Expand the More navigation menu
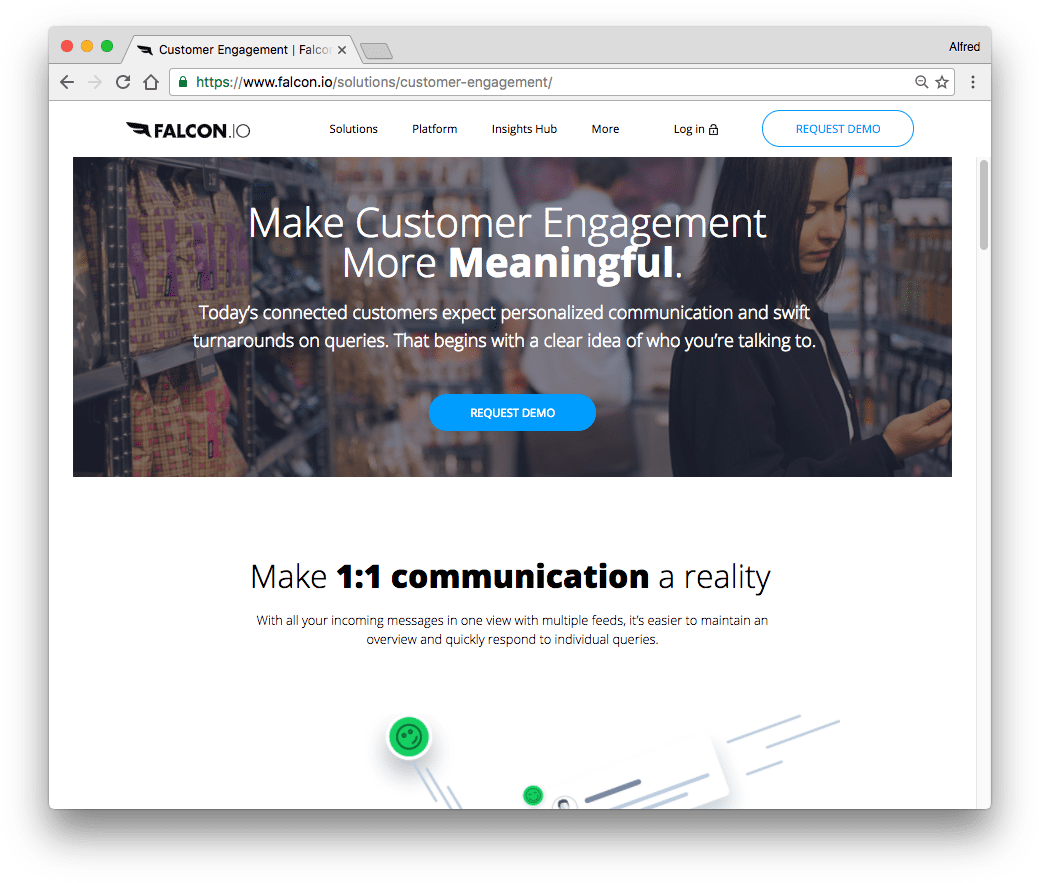This screenshot has width=1039, height=883. 605,129
